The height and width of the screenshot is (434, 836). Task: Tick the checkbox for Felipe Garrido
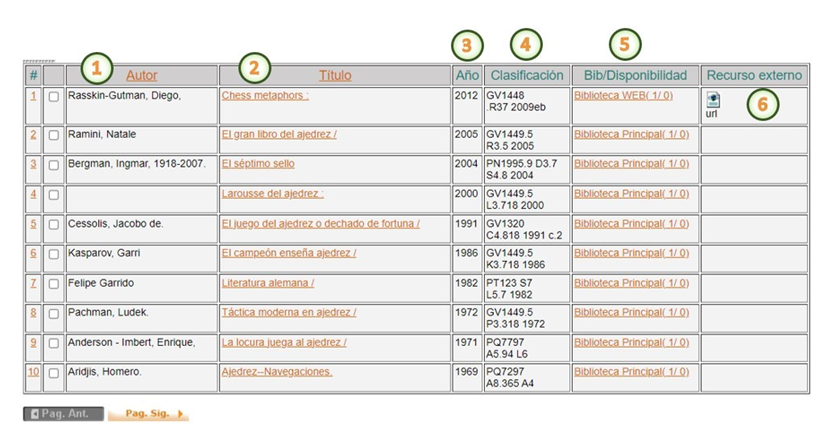pos(53,284)
